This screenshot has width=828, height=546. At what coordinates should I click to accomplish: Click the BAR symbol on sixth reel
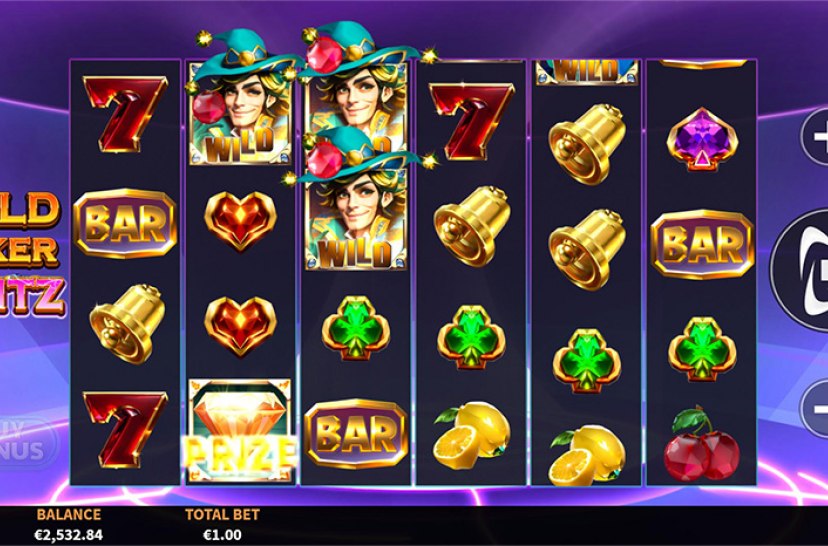click(702, 244)
